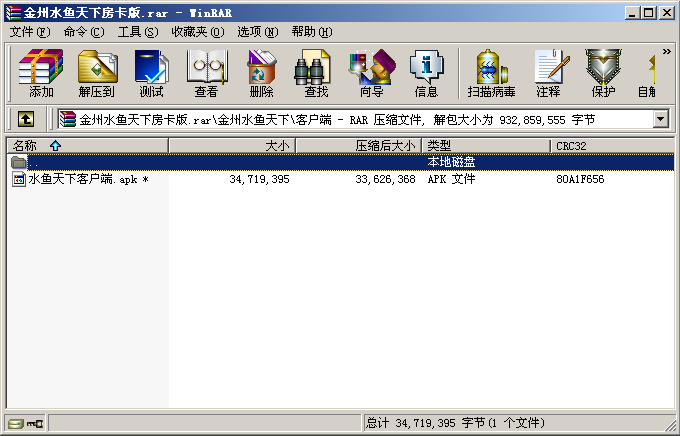Screen dimensions: 680x436
Task: Click the 解压到 (Extract To) icon
Action: click(97, 73)
